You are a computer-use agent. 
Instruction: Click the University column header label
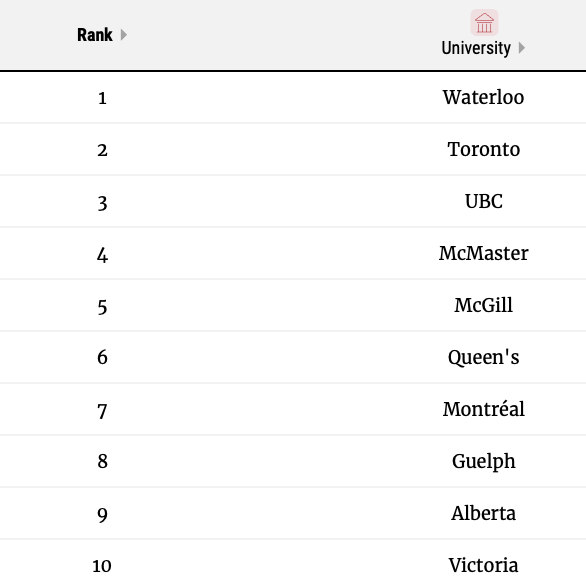[476, 48]
